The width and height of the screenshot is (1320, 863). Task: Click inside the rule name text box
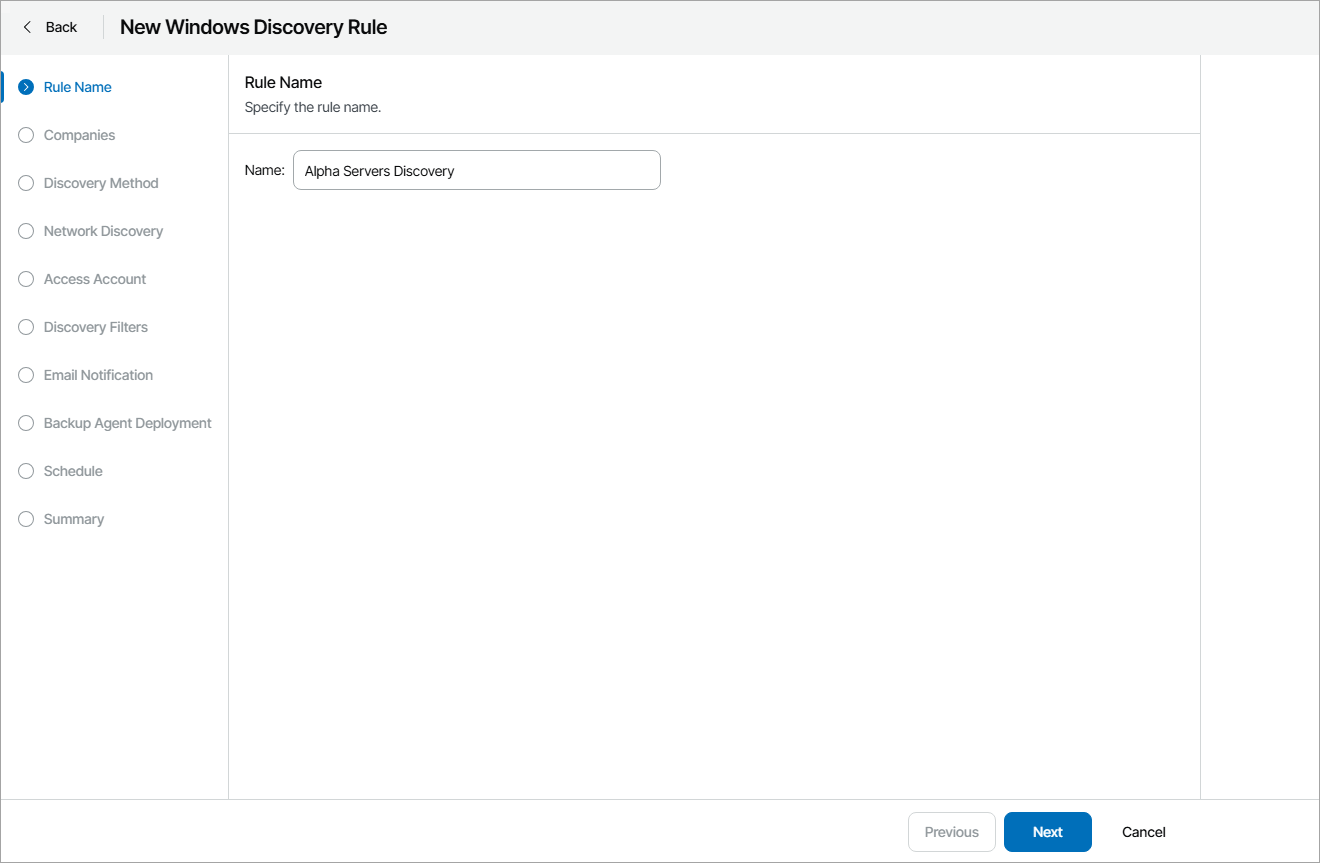[x=476, y=170]
